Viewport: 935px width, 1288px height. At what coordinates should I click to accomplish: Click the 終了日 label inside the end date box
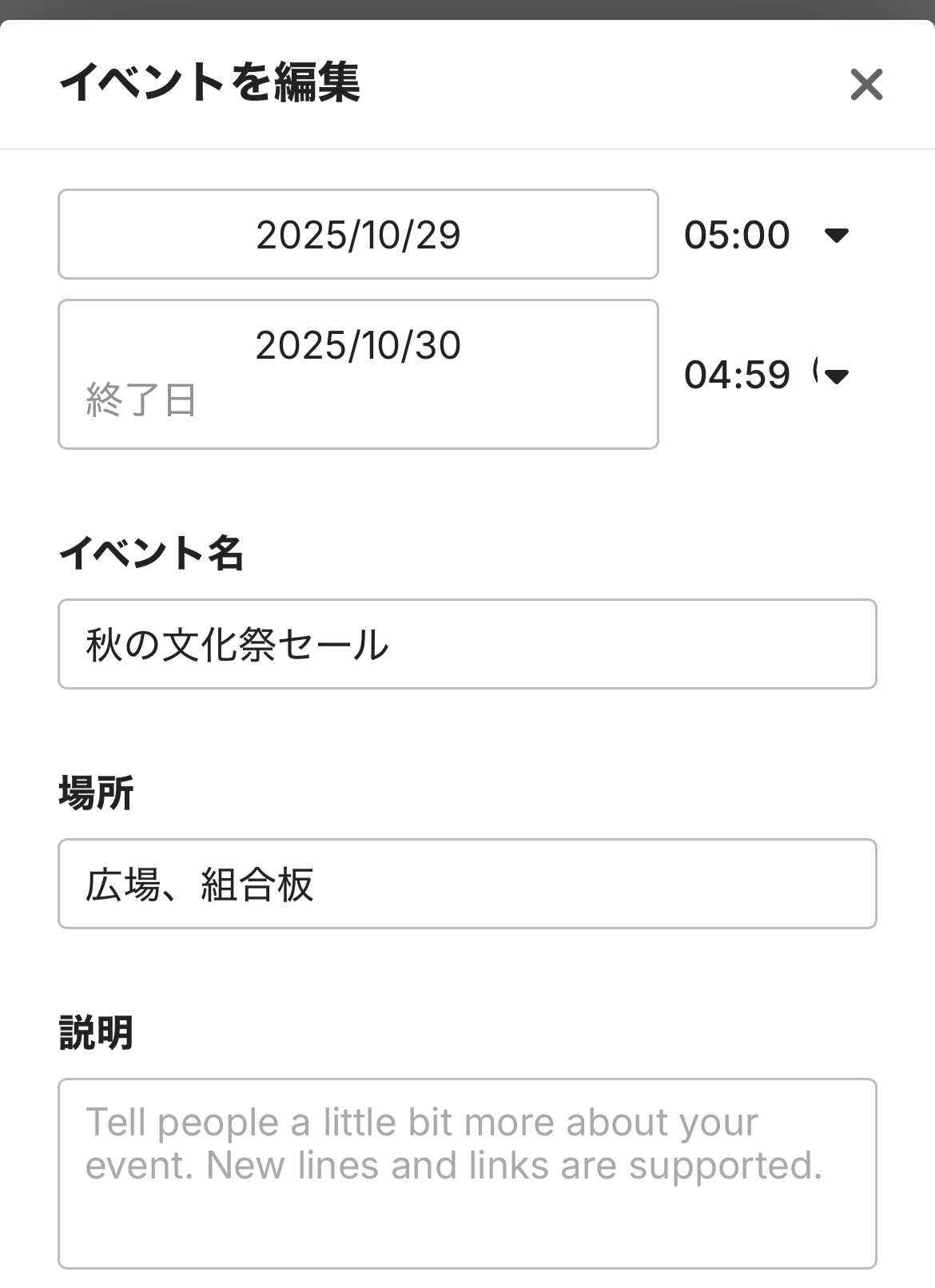pyautogui.click(x=141, y=400)
